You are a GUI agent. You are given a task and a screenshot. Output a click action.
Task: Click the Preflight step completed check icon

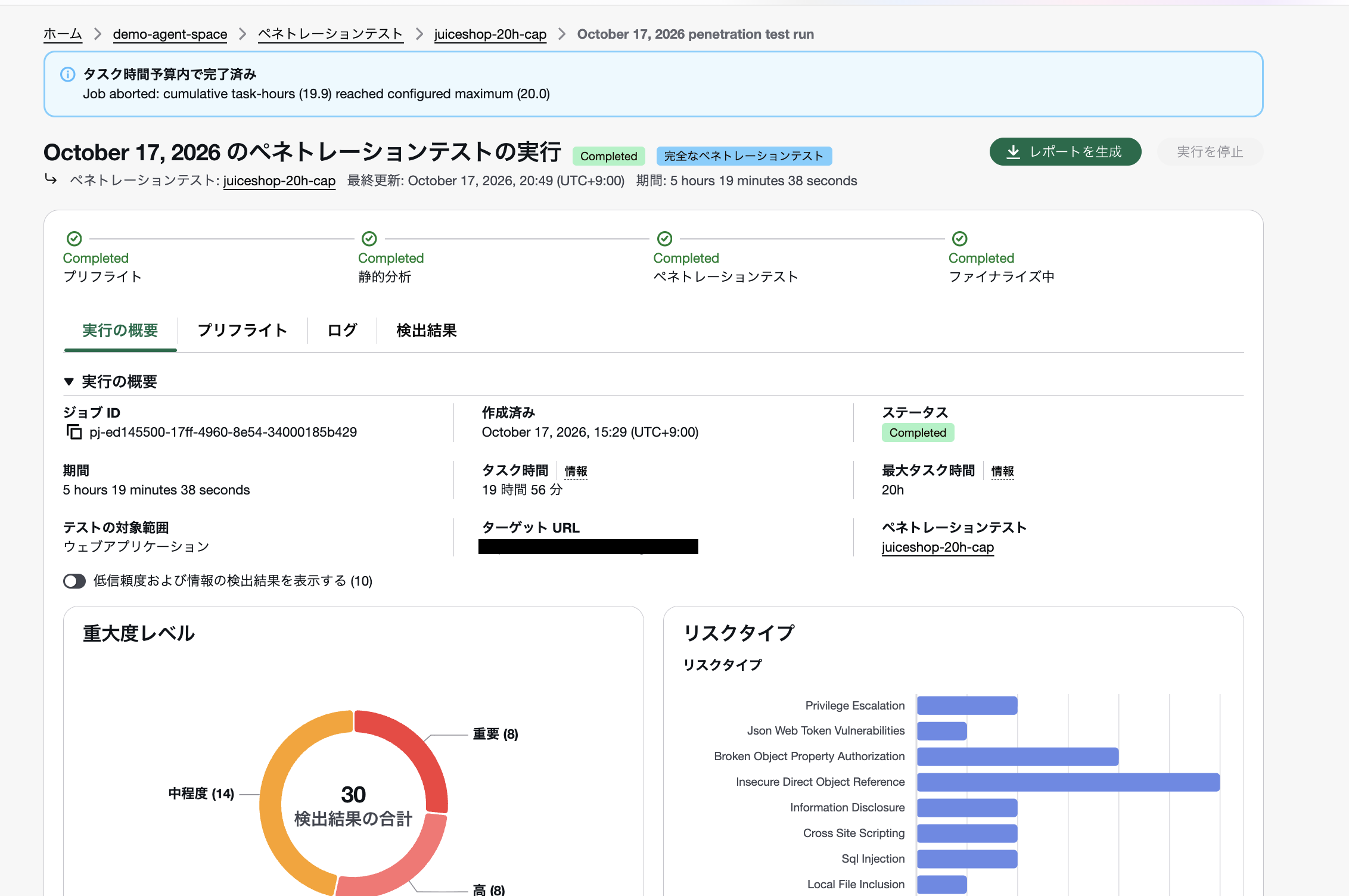coord(74,239)
